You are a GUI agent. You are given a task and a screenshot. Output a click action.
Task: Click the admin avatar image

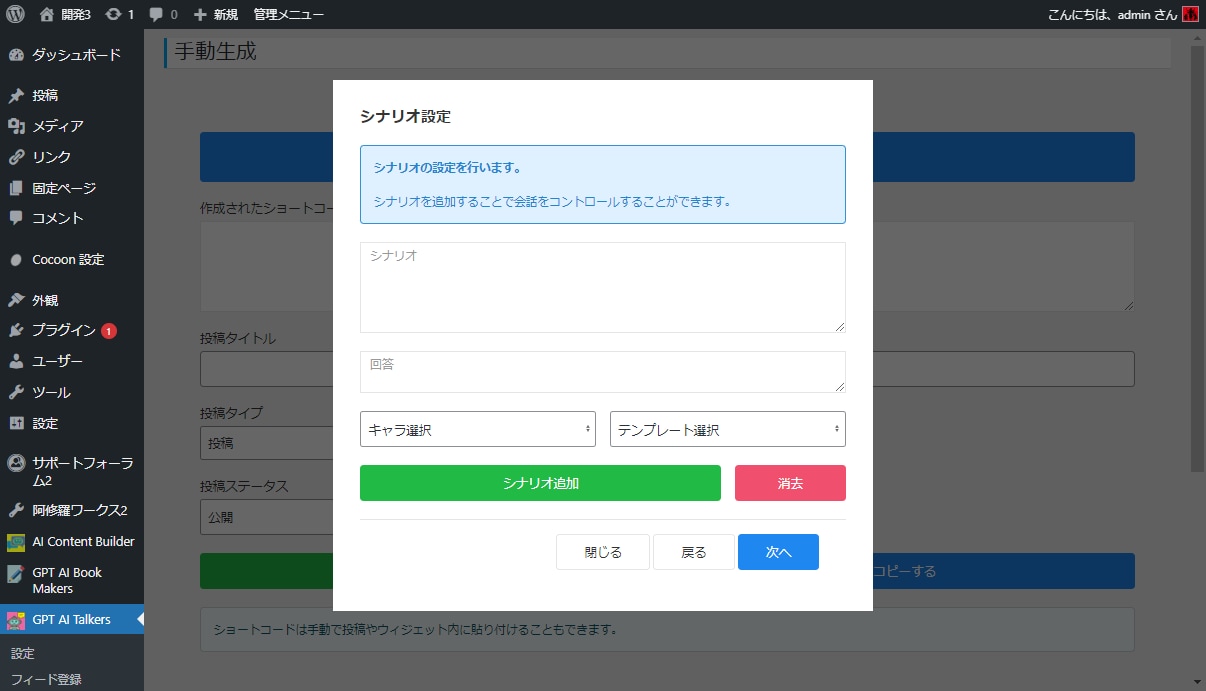pyautogui.click(x=1190, y=14)
